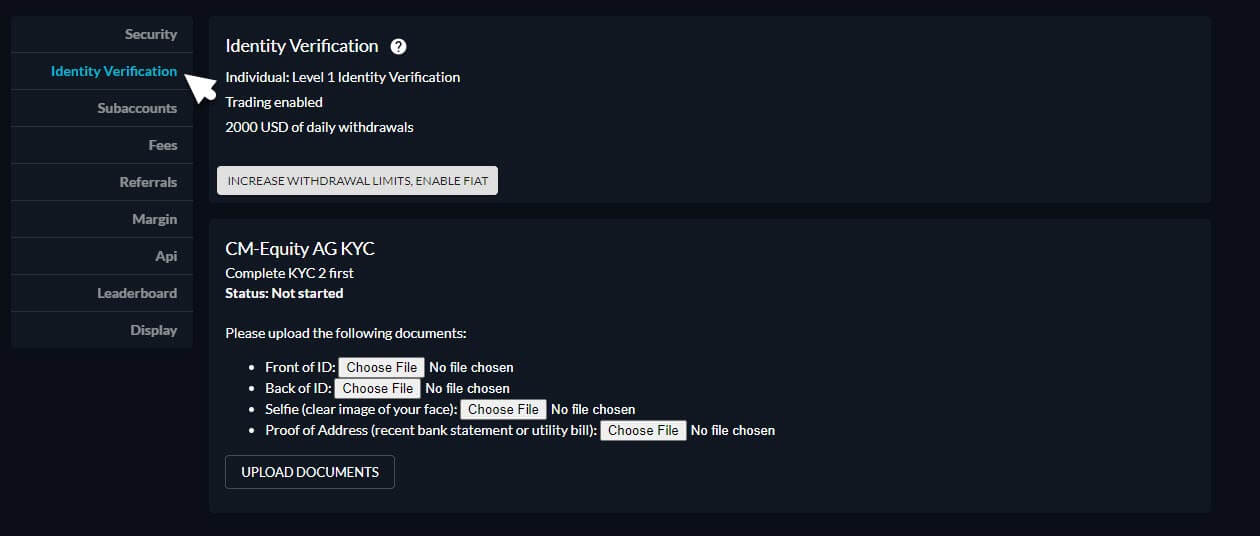Click the Front of ID 'No file chosen' text
Image resolution: width=1260 pixels, height=536 pixels.
(x=471, y=367)
